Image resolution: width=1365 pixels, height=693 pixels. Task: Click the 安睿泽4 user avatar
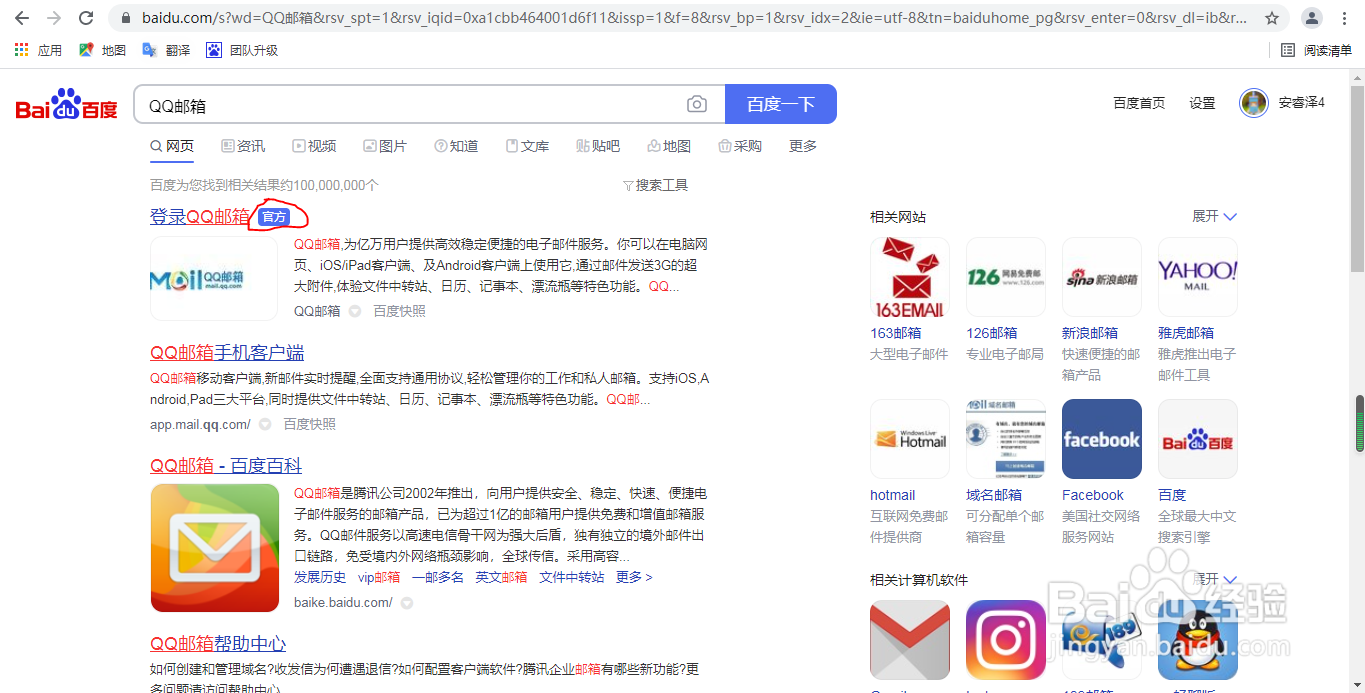point(1254,103)
